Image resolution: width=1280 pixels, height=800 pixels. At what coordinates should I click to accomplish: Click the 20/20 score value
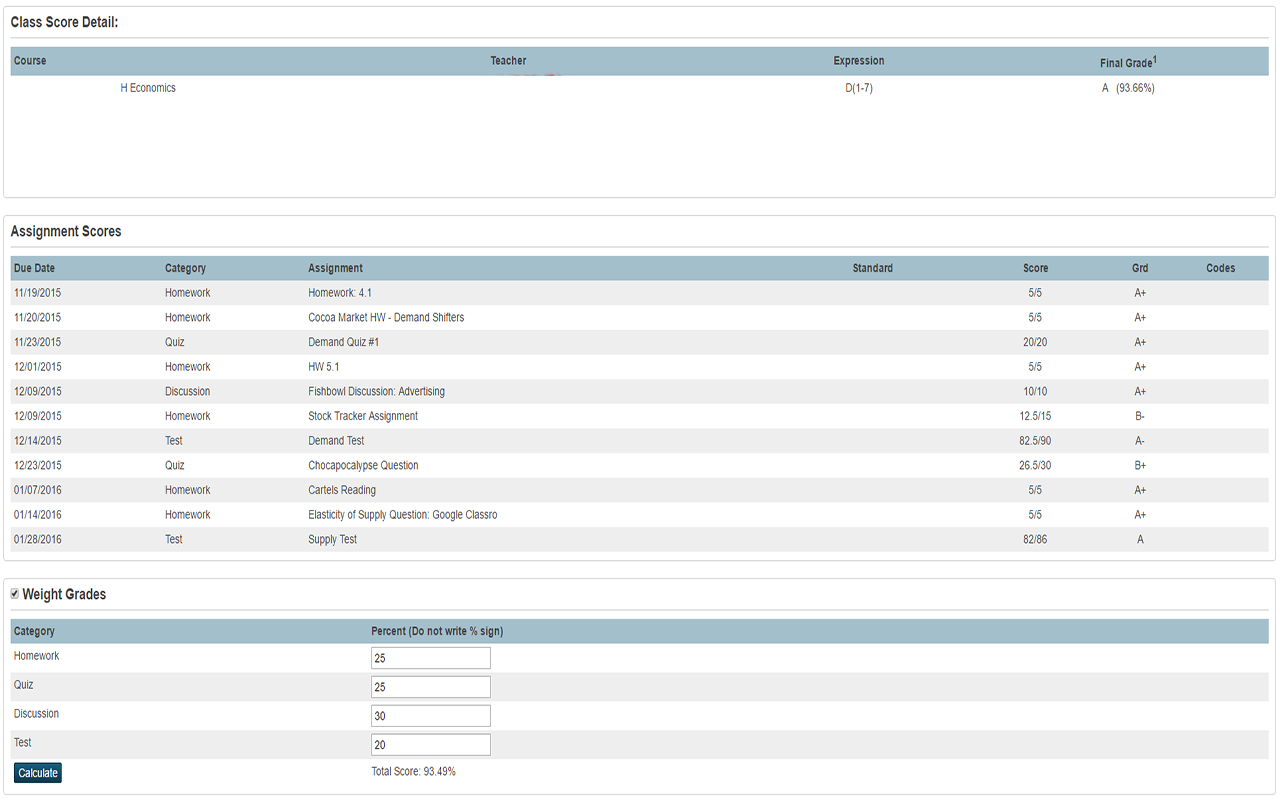coord(1035,342)
